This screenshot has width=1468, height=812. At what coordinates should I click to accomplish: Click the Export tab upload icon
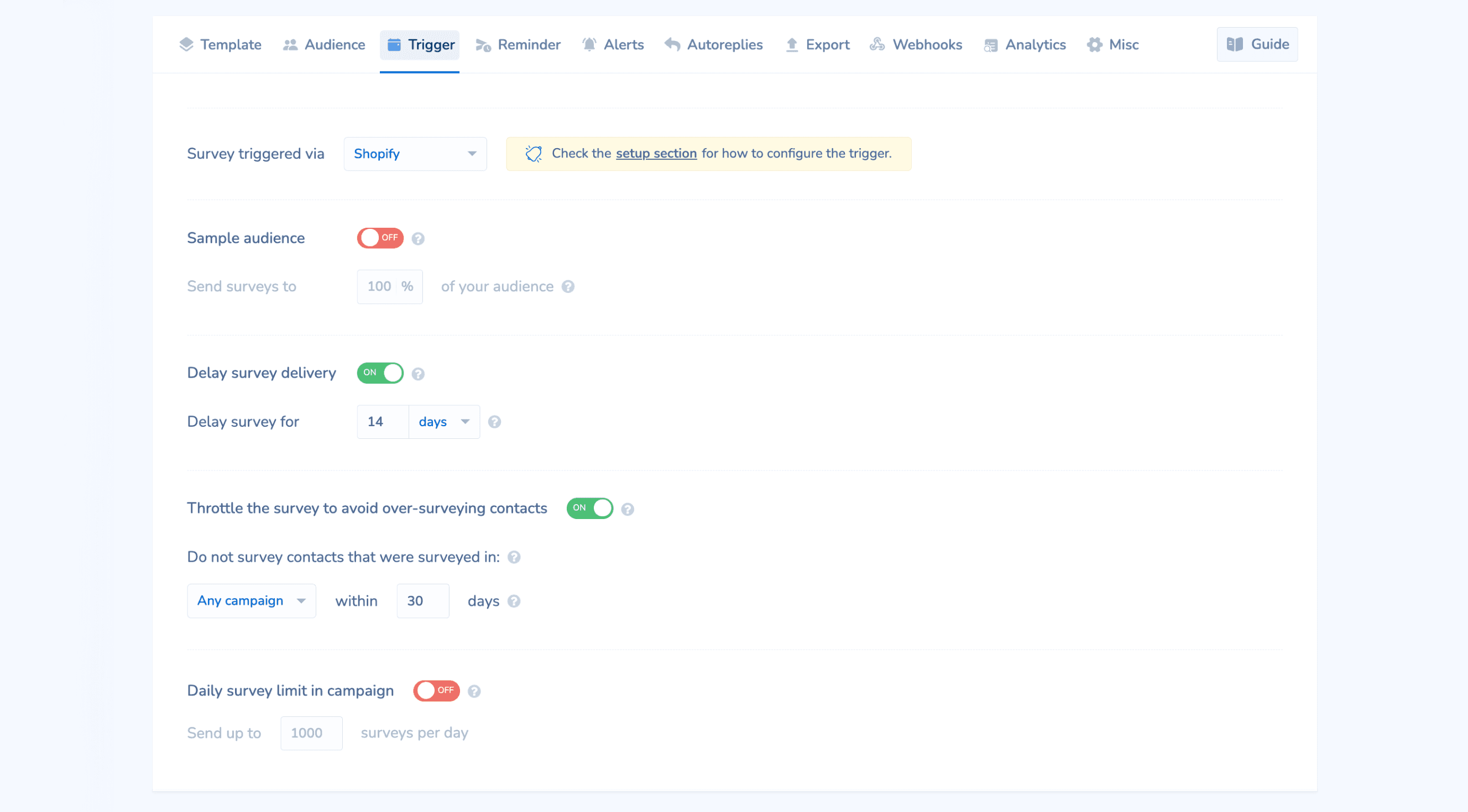pyautogui.click(x=792, y=44)
